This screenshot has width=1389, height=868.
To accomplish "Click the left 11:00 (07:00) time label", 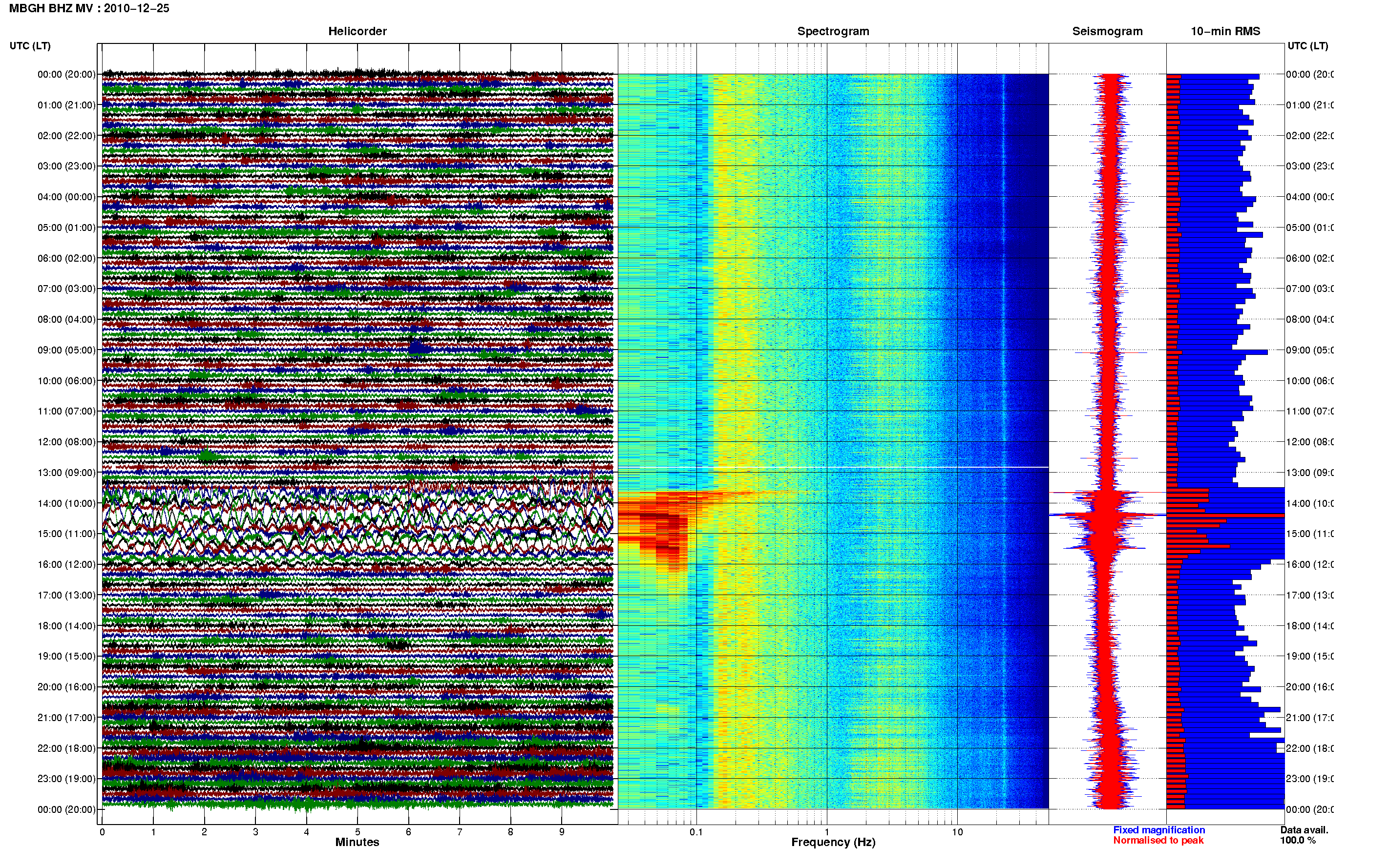I will [x=66, y=411].
